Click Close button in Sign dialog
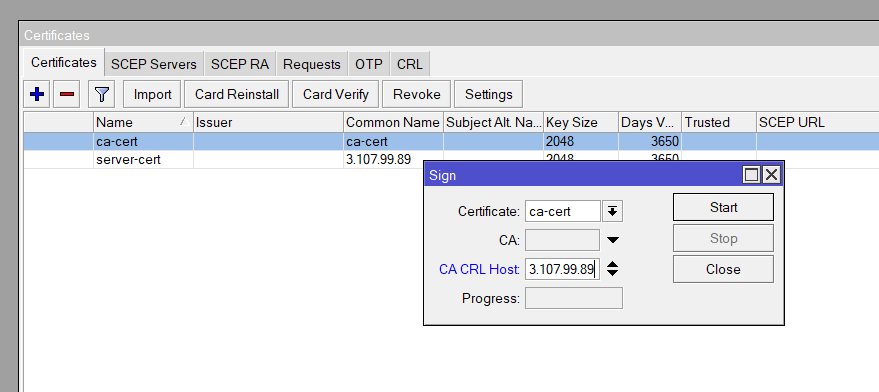Screen dimensions: 879x392 [723, 269]
